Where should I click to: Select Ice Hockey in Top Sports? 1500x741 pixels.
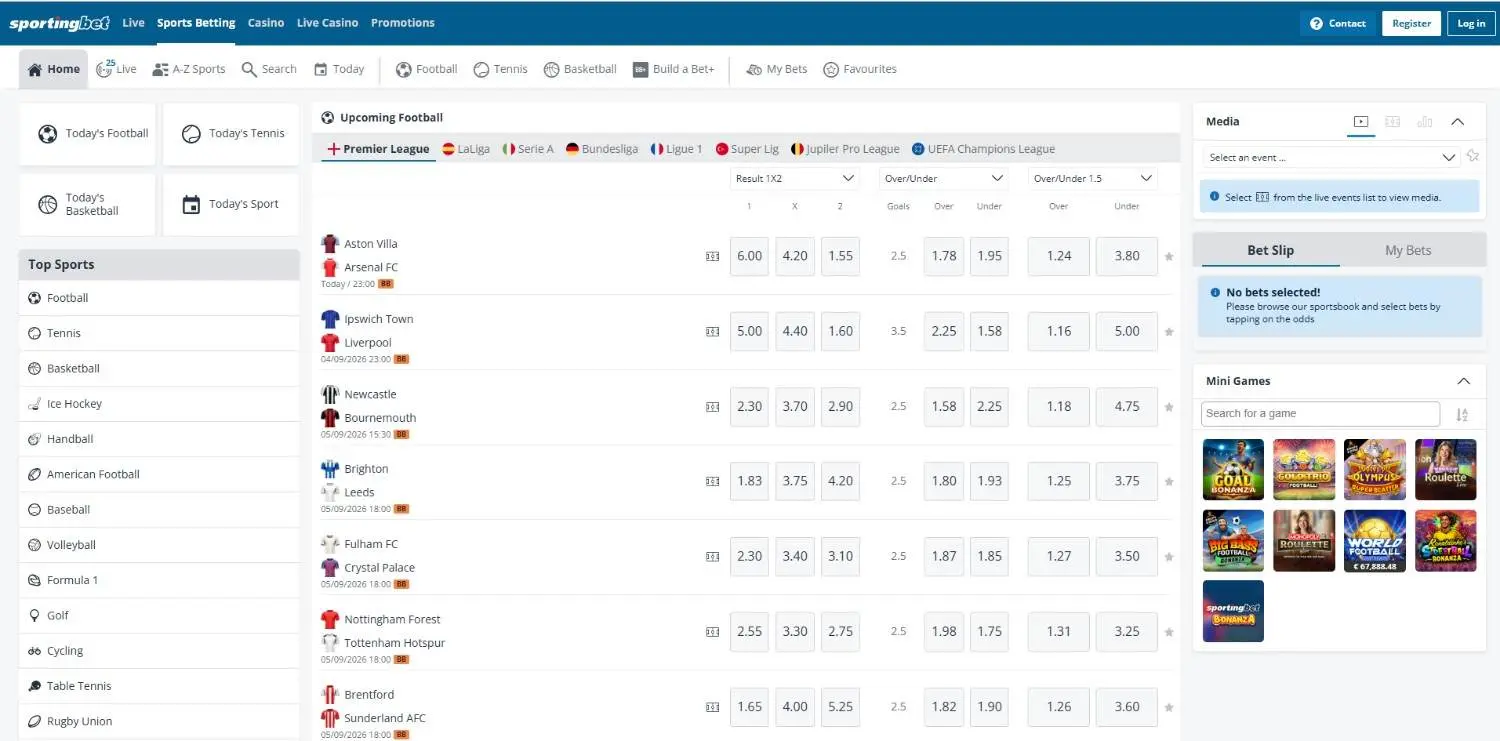tap(159, 404)
